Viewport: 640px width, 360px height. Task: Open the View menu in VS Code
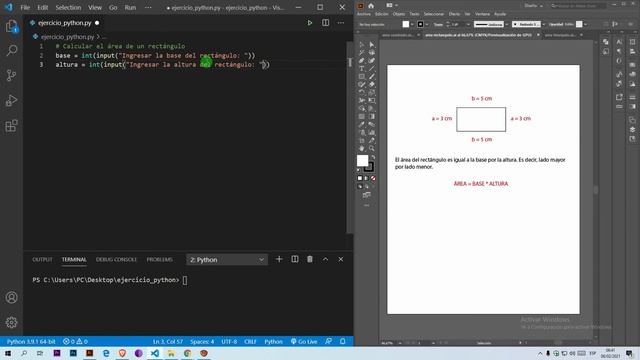pyautogui.click(x=95, y=7)
